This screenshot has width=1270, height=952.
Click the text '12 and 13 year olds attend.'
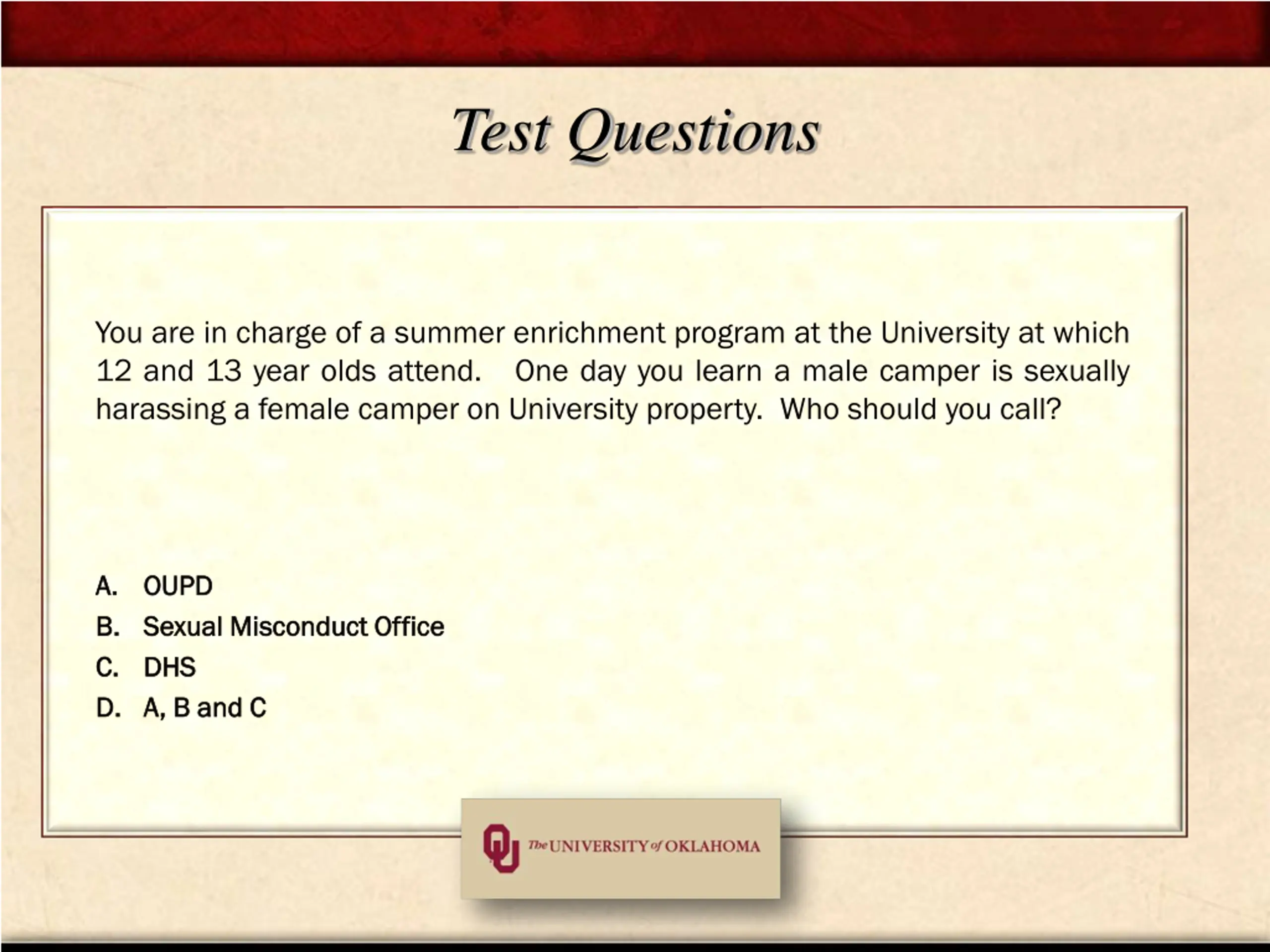tap(288, 371)
